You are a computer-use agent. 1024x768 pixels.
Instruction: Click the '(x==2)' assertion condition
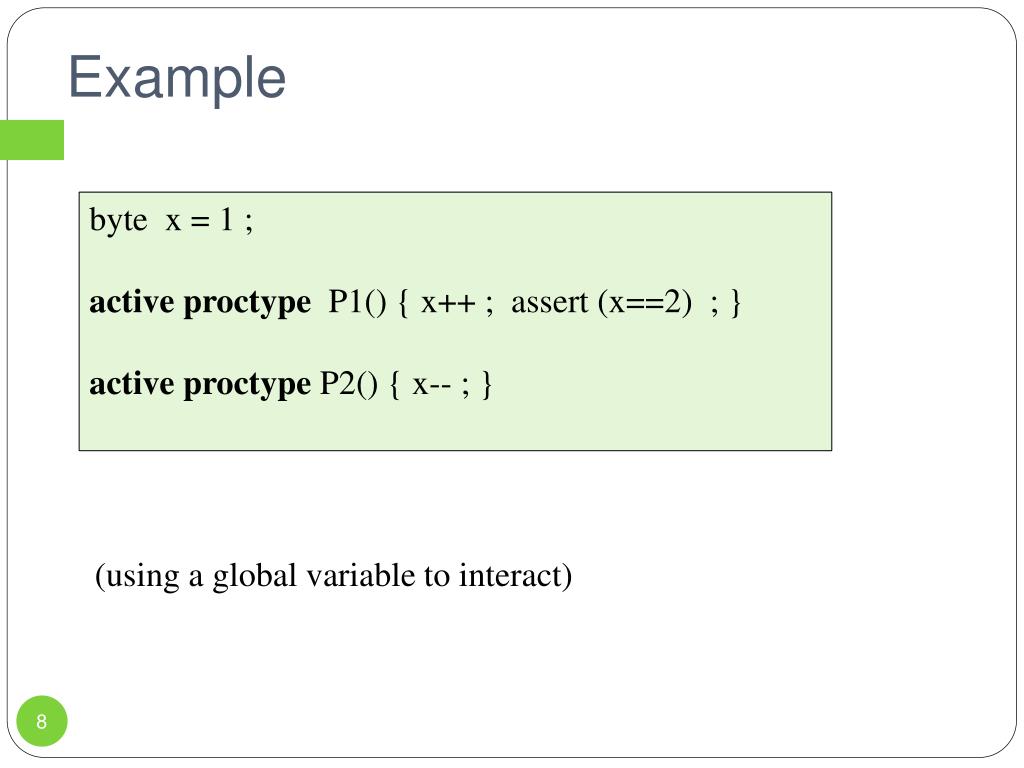(x=645, y=302)
